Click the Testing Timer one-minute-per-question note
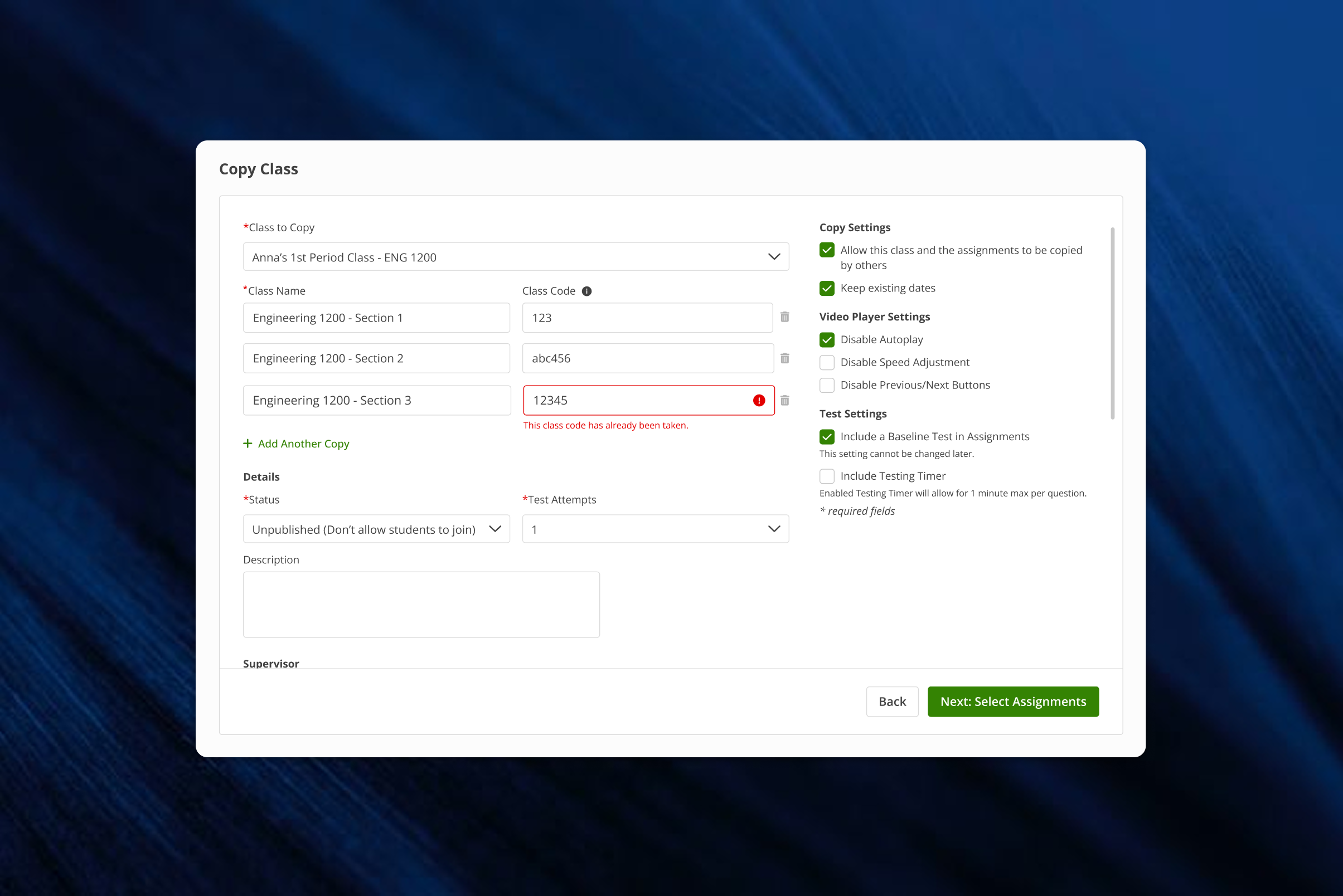Image resolution: width=1343 pixels, height=896 pixels. pos(953,493)
